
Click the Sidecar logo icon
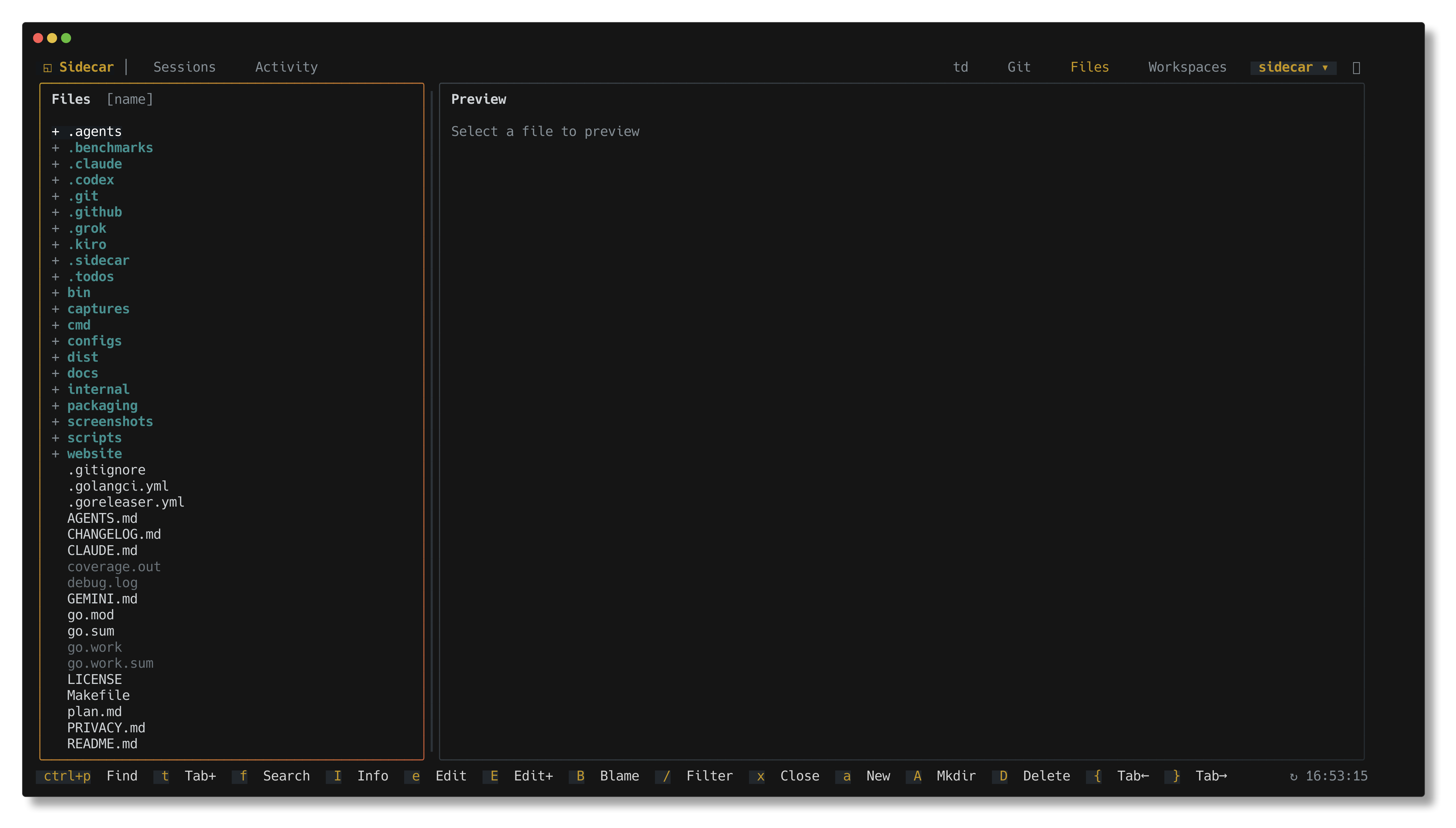click(48, 68)
